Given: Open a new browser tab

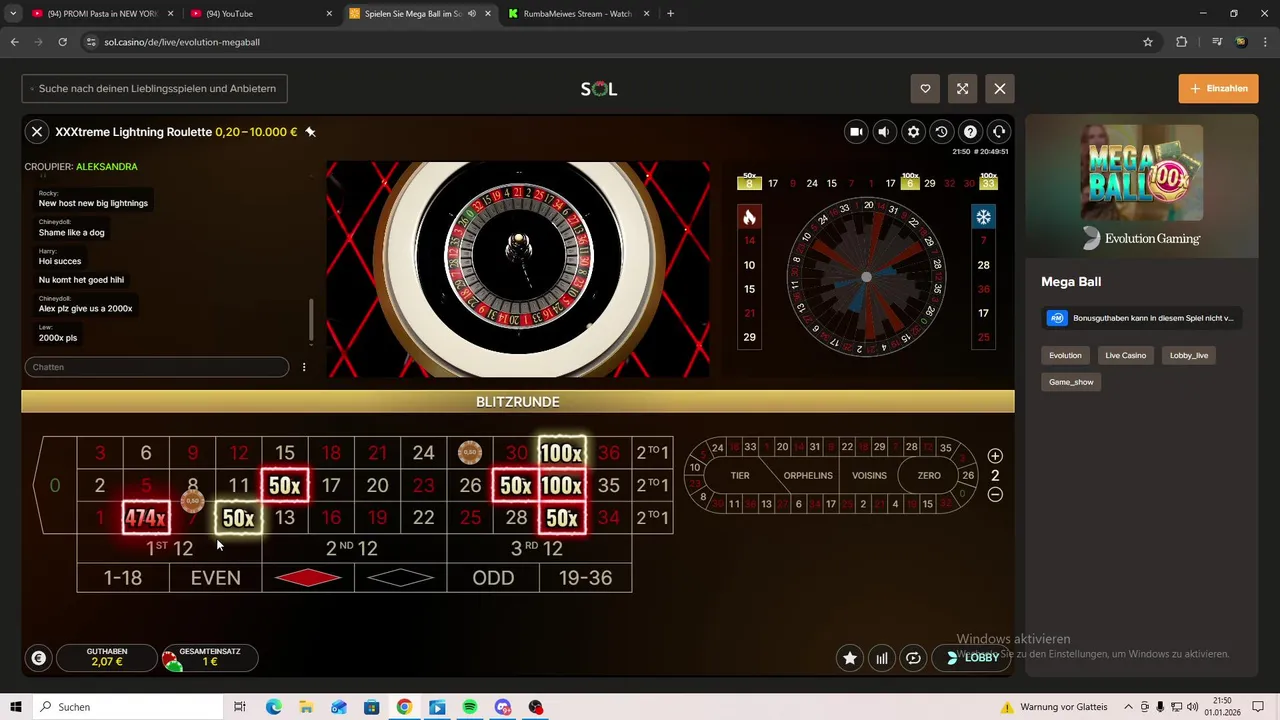Looking at the screenshot, I should tap(670, 14).
